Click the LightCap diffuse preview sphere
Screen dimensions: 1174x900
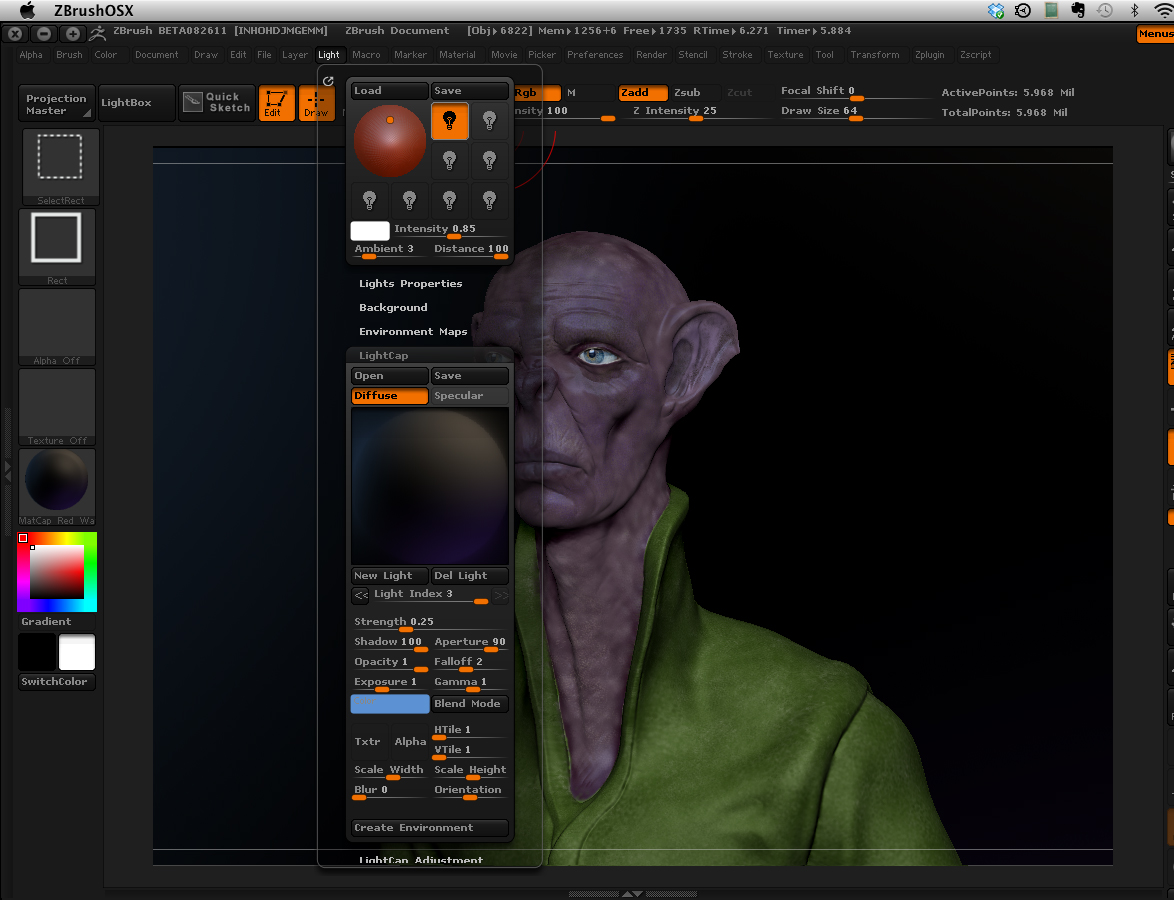pyautogui.click(x=430, y=485)
